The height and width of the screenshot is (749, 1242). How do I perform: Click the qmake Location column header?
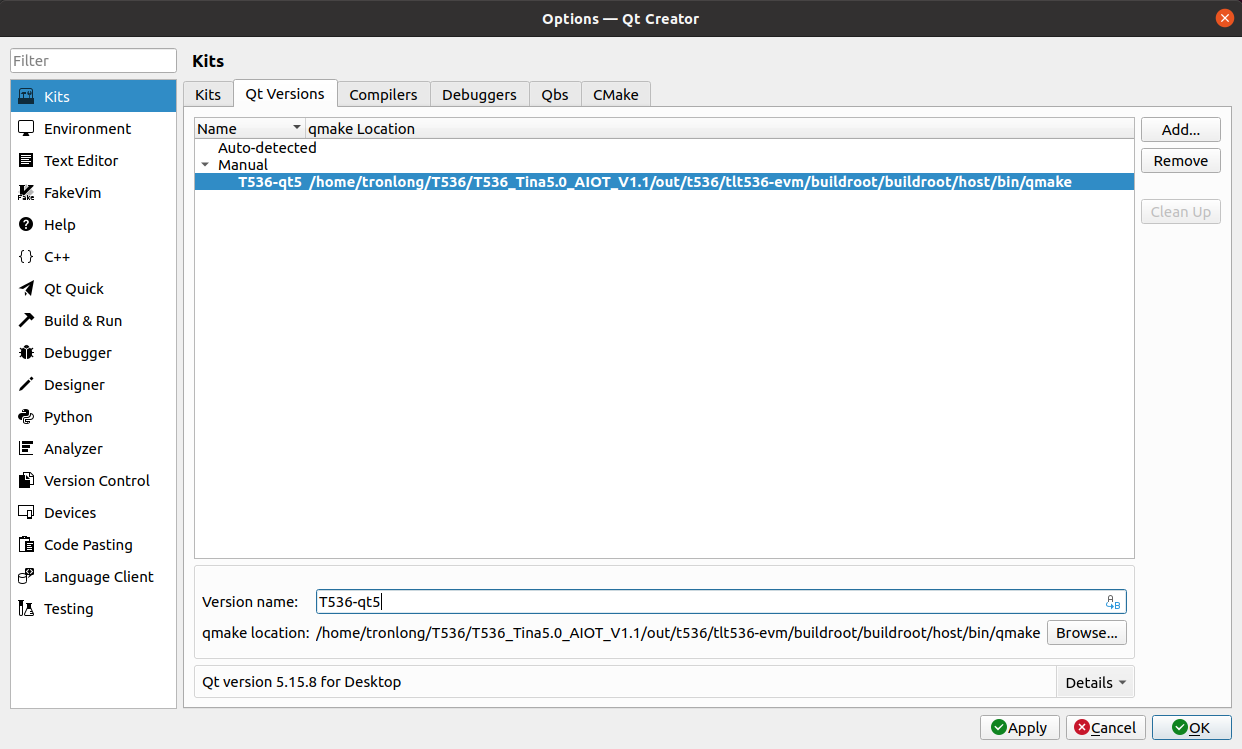coord(720,128)
